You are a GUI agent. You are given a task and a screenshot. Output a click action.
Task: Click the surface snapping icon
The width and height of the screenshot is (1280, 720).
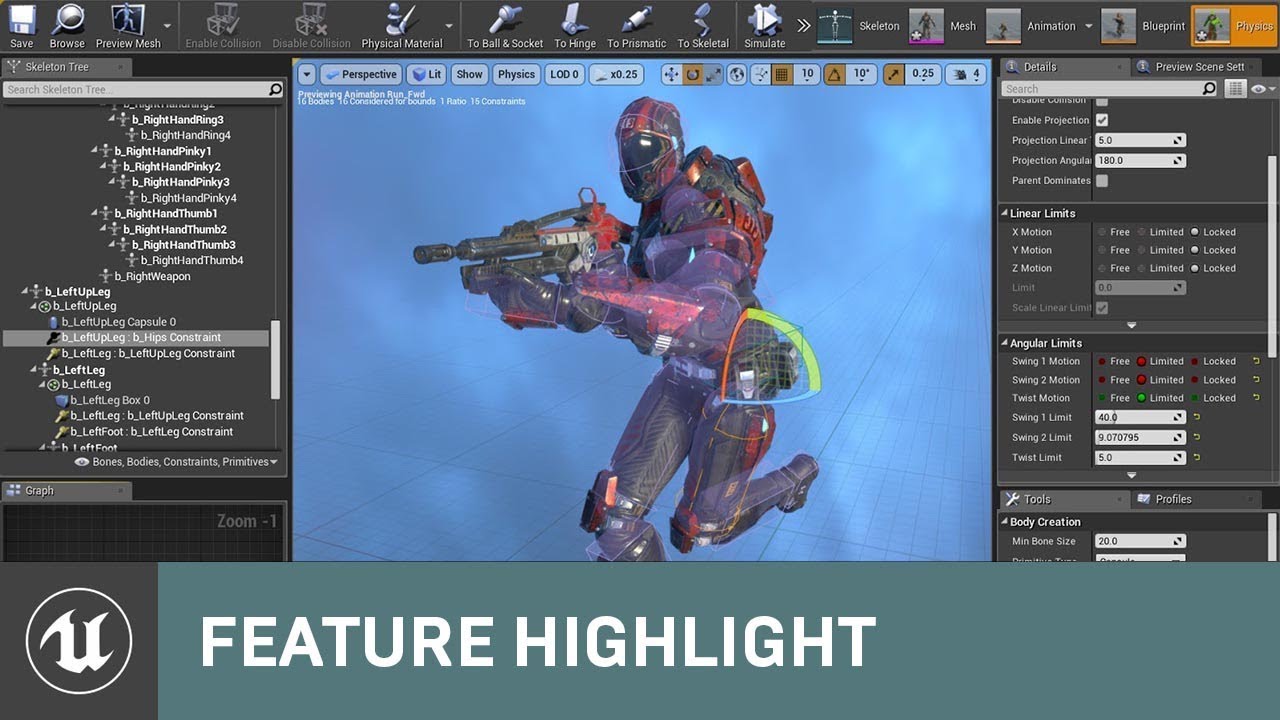(x=761, y=74)
